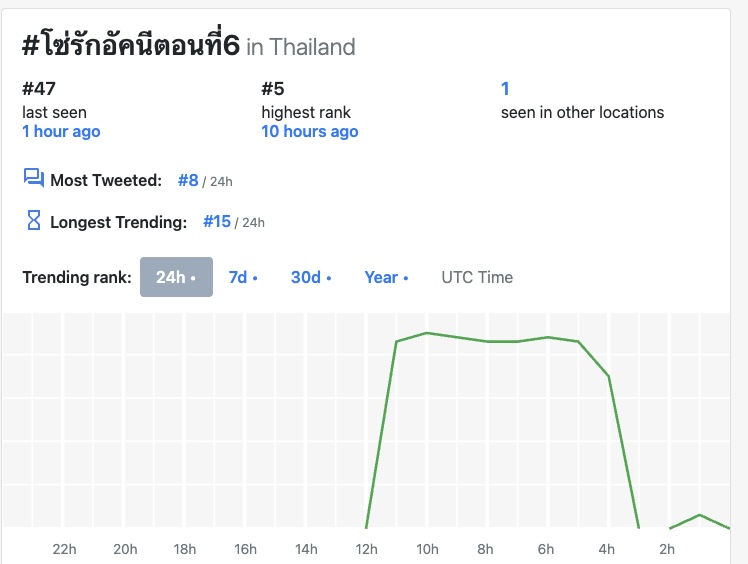Click the '1' other locations count link
The width and height of the screenshot is (748, 564).
coord(505,88)
